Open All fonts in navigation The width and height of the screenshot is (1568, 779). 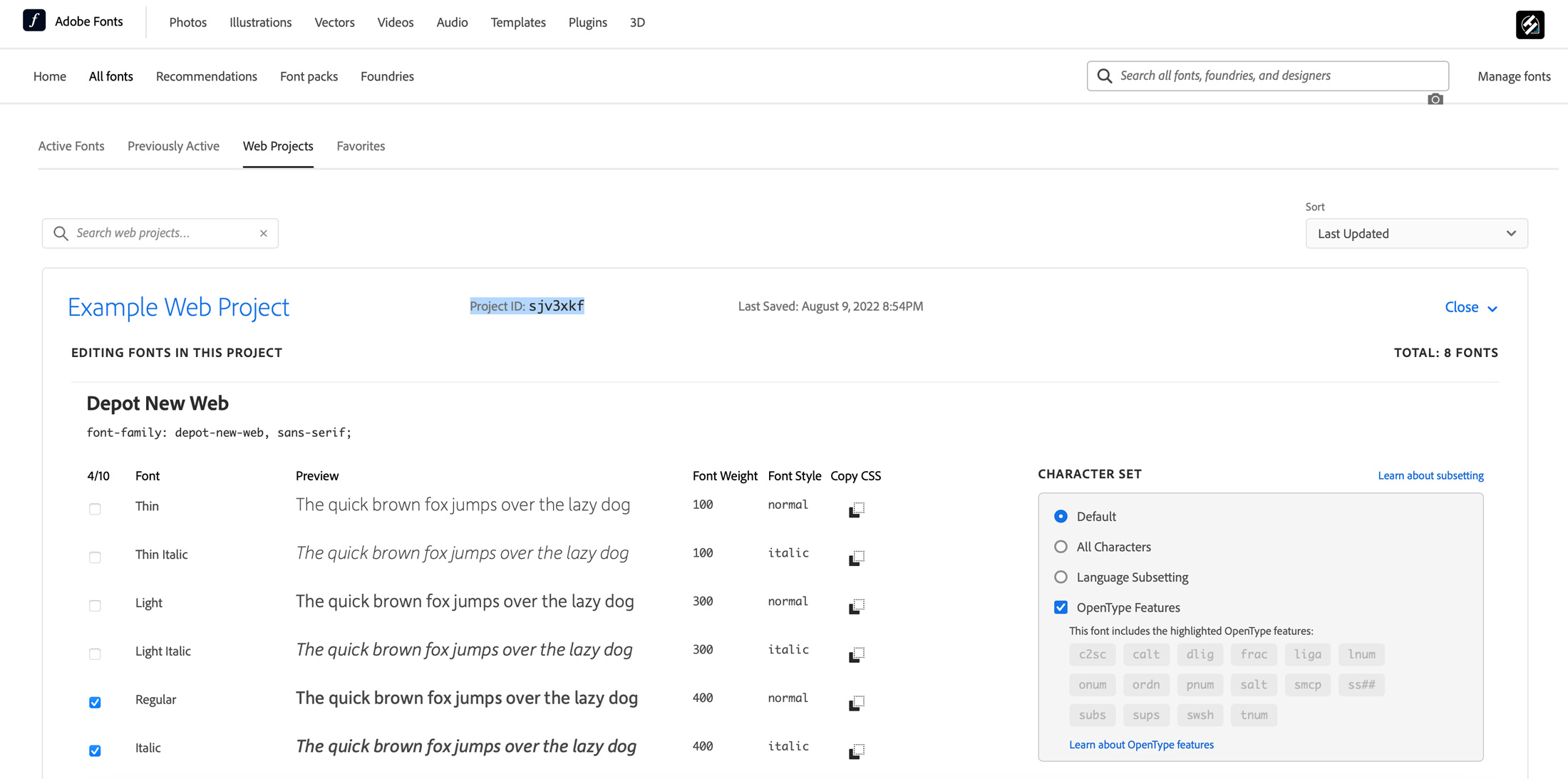tap(110, 76)
